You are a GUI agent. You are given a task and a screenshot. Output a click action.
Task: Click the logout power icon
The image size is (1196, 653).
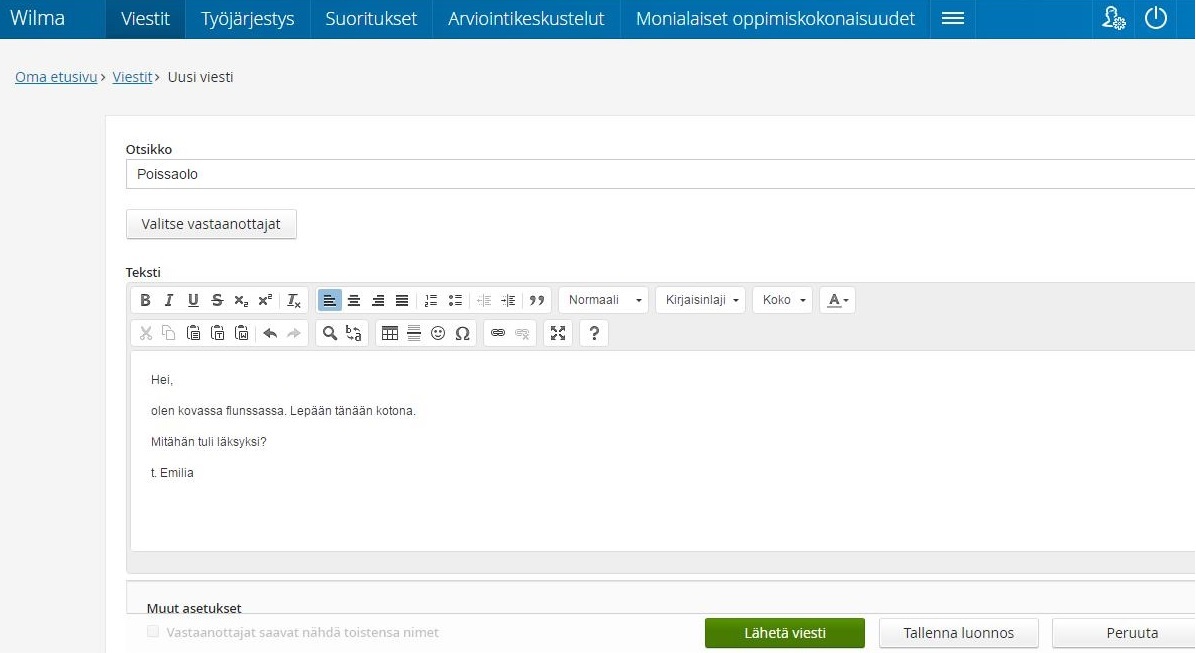[x=1156, y=18]
